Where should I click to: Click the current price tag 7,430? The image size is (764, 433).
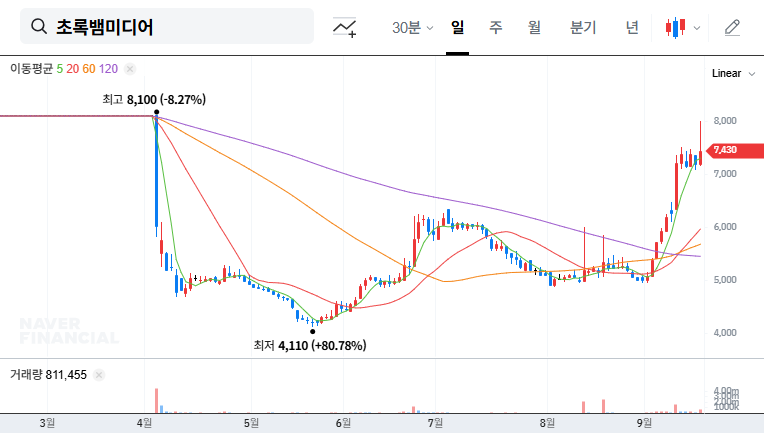(x=734, y=150)
